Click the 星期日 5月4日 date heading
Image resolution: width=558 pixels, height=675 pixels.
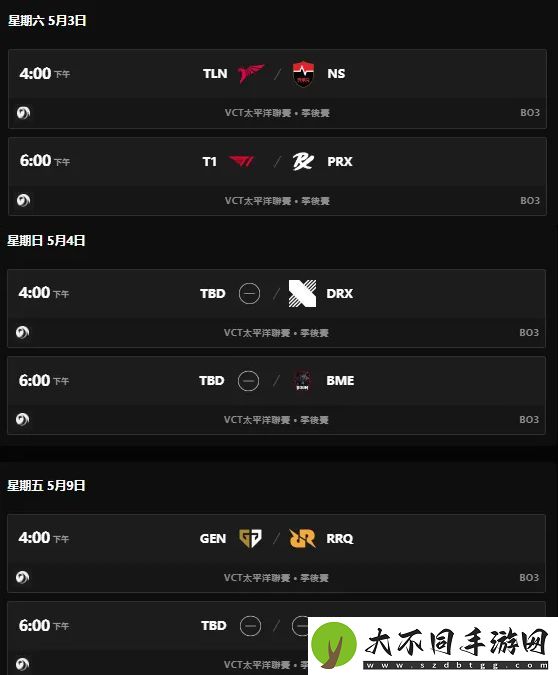pyautogui.click(x=46, y=240)
